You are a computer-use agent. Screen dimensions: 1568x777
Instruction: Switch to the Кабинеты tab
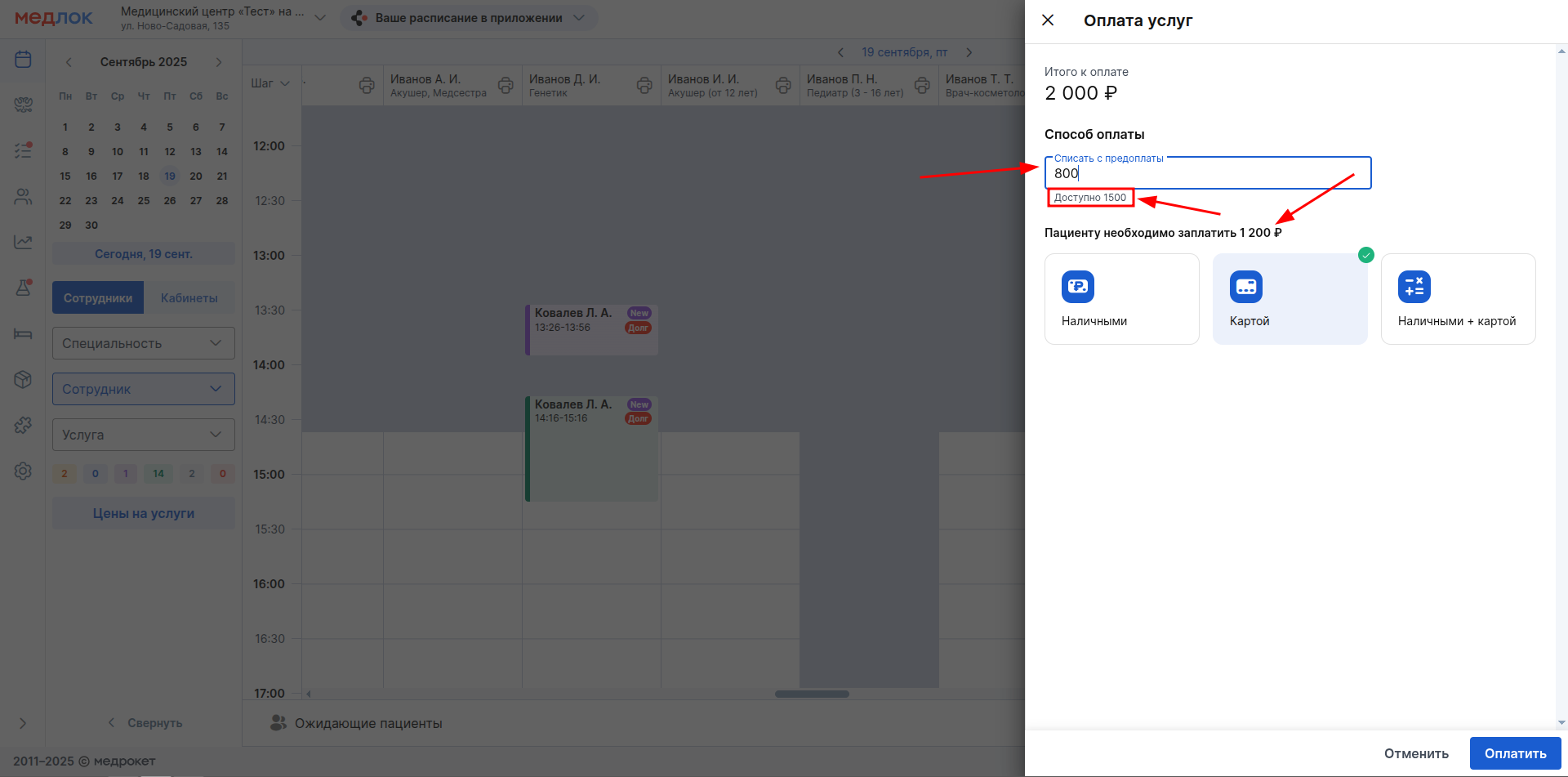point(189,298)
